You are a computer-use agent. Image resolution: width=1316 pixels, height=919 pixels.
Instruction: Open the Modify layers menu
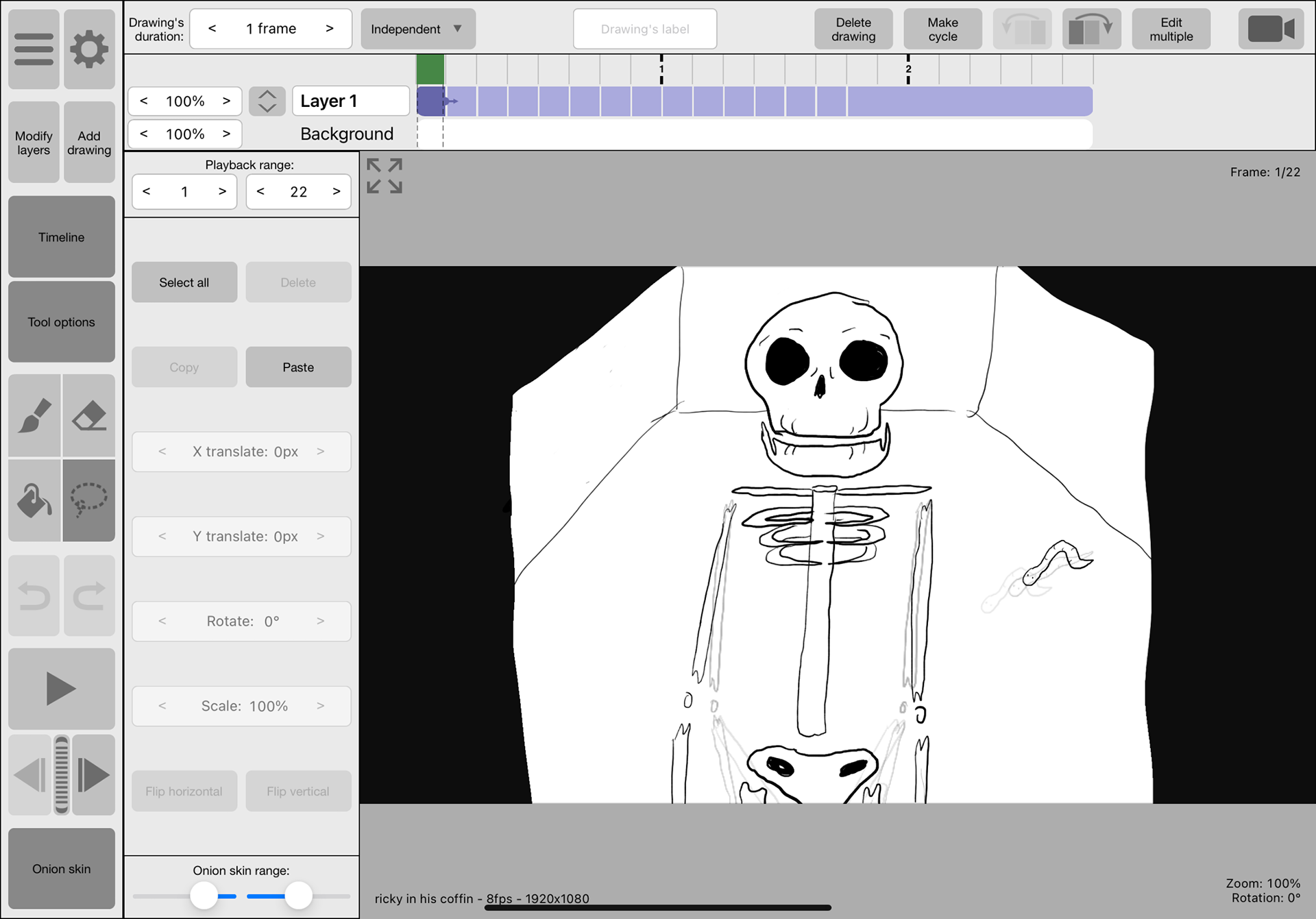(34, 143)
